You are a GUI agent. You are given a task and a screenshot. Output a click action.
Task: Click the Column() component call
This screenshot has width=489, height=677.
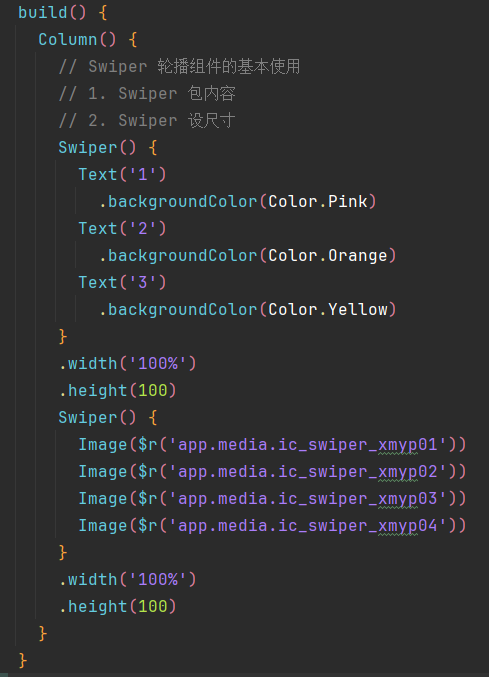pos(77,40)
